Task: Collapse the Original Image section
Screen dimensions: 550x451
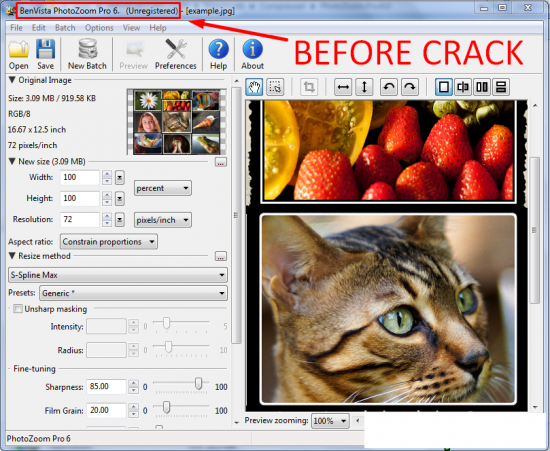Action: (12, 80)
